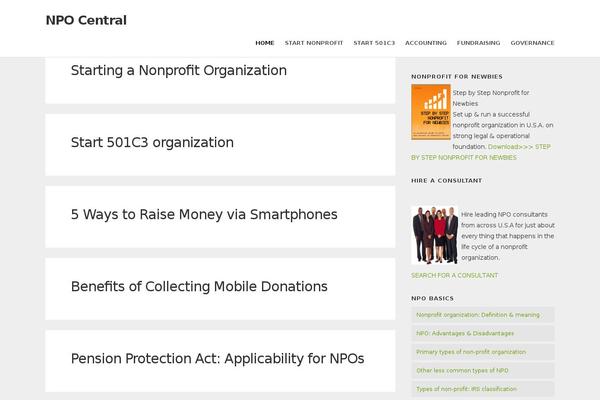Go to Start Nonprofit menu
Image resolution: width=600 pixels, height=400 pixels.
pos(314,43)
